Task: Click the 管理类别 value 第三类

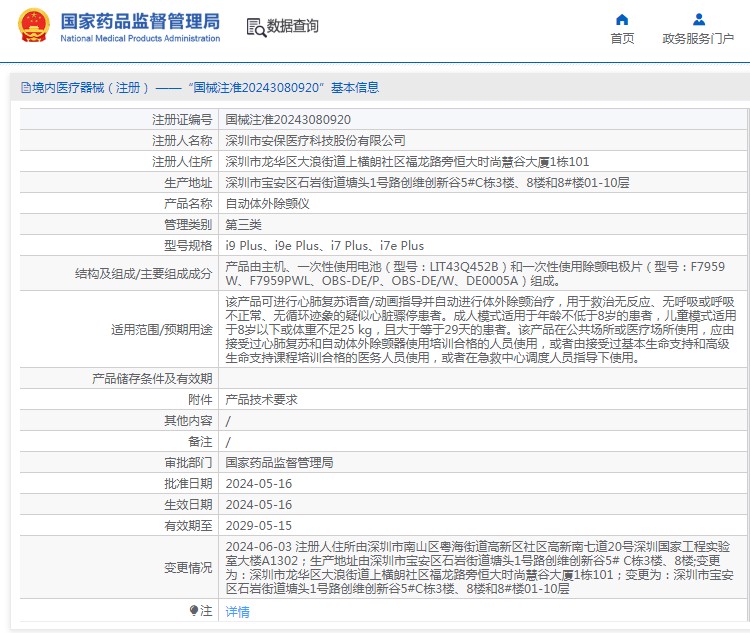Action: 246,224
